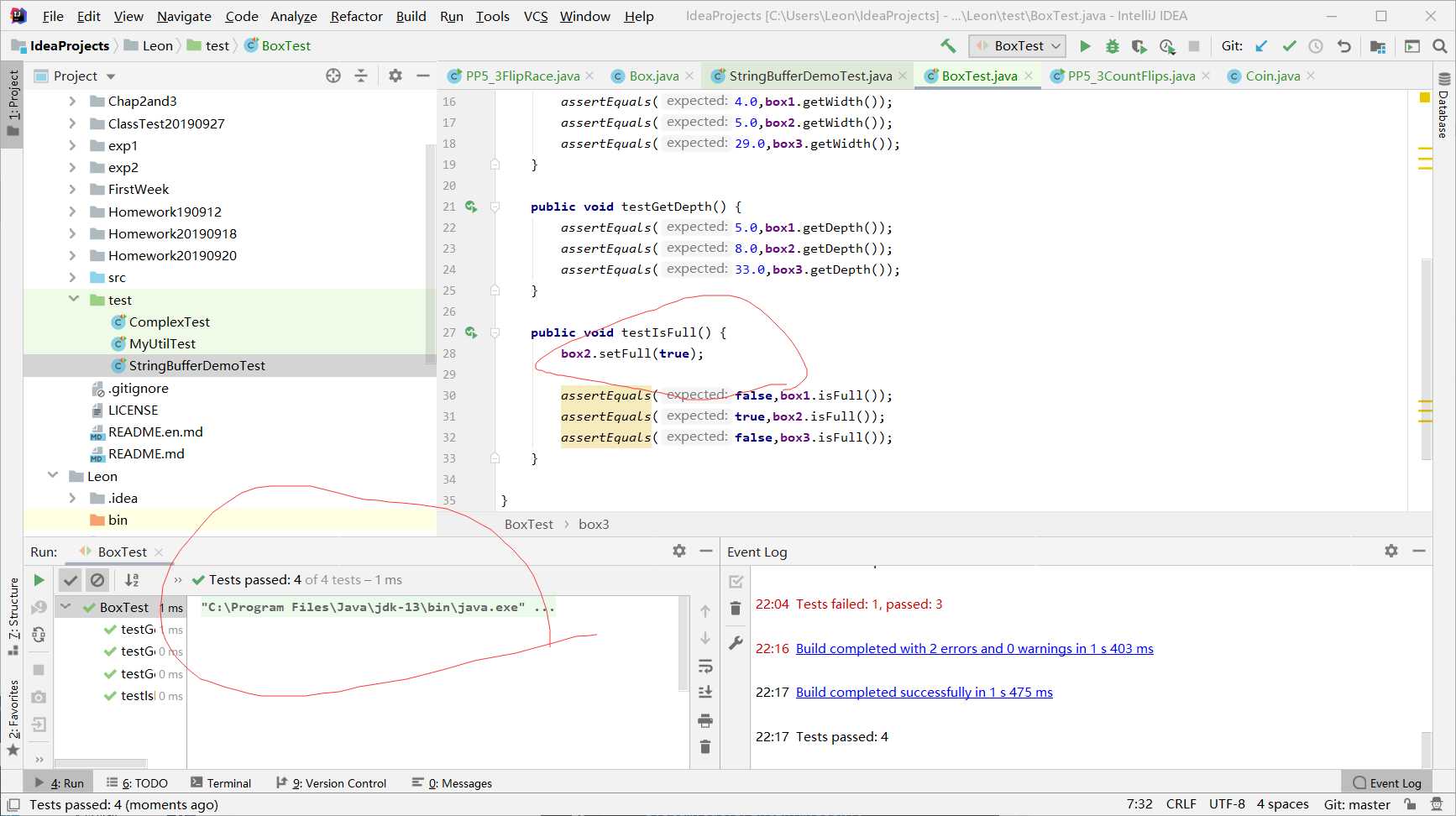Toggle show ignored tests button

coord(97,580)
